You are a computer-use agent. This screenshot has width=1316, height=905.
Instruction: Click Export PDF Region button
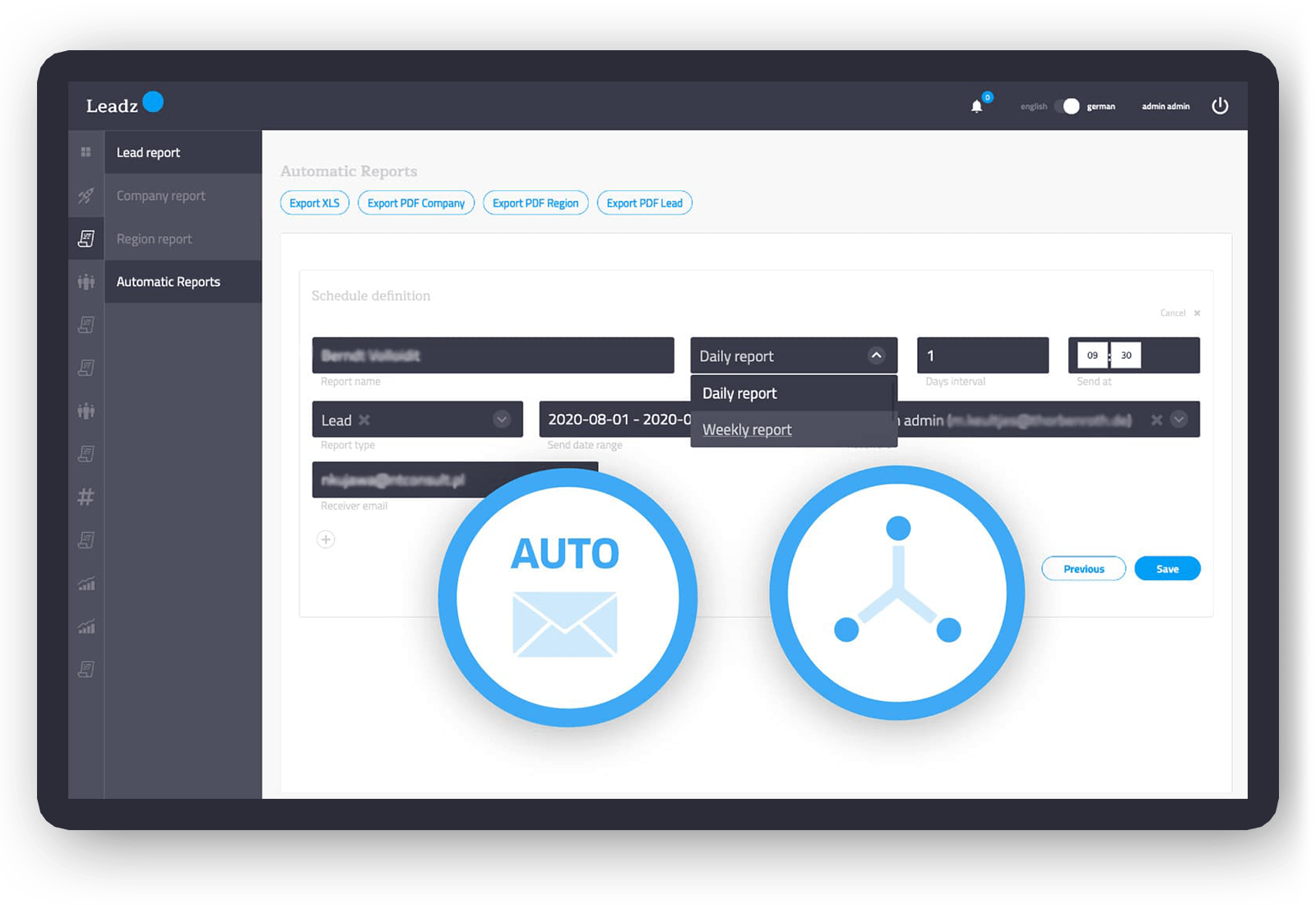click(x=535, y=203)
